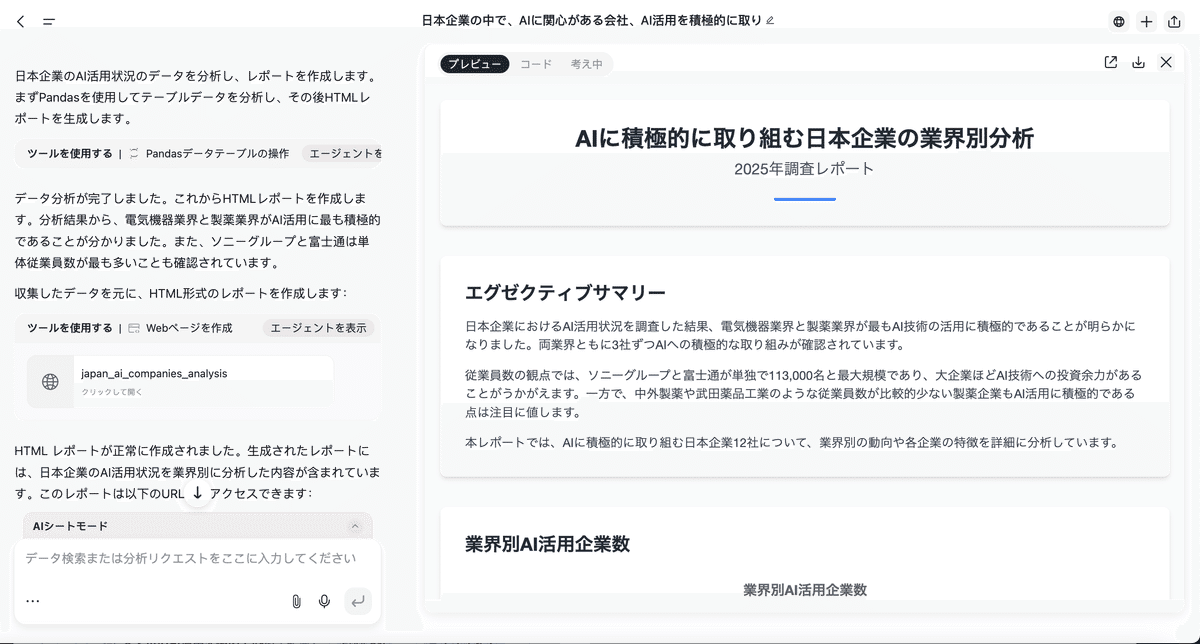Switch to the コード tab

(535, 64)
